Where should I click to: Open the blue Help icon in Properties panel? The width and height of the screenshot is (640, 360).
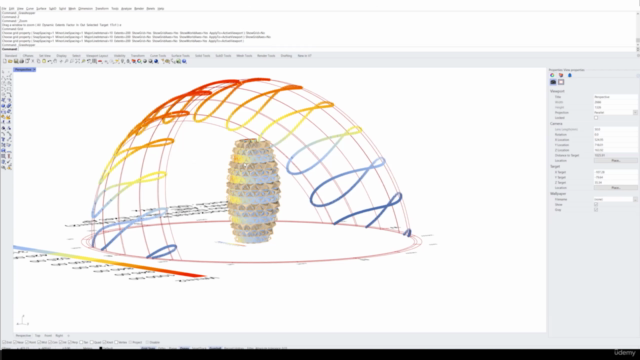click(570, 75)
